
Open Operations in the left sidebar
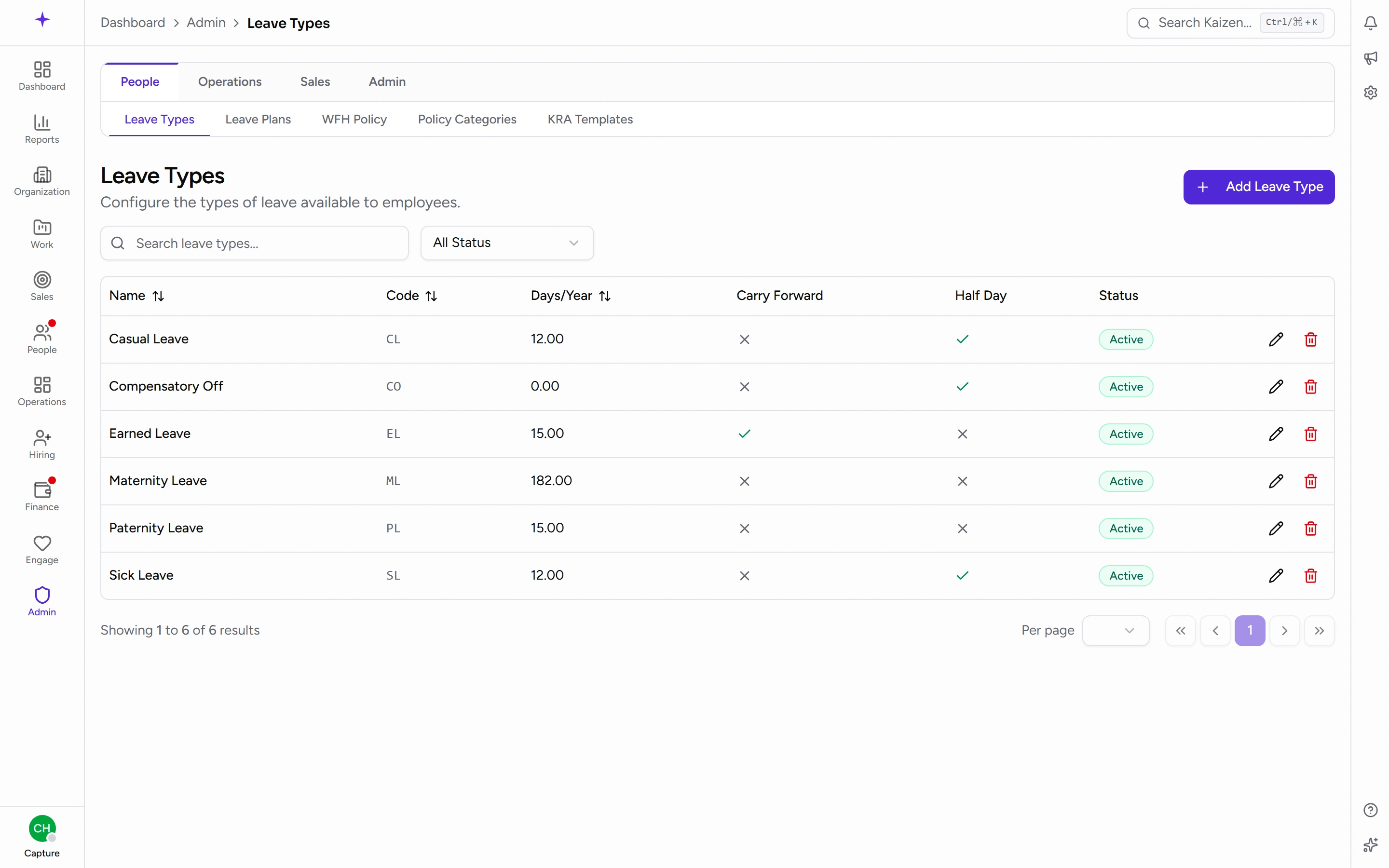(42, 392)
